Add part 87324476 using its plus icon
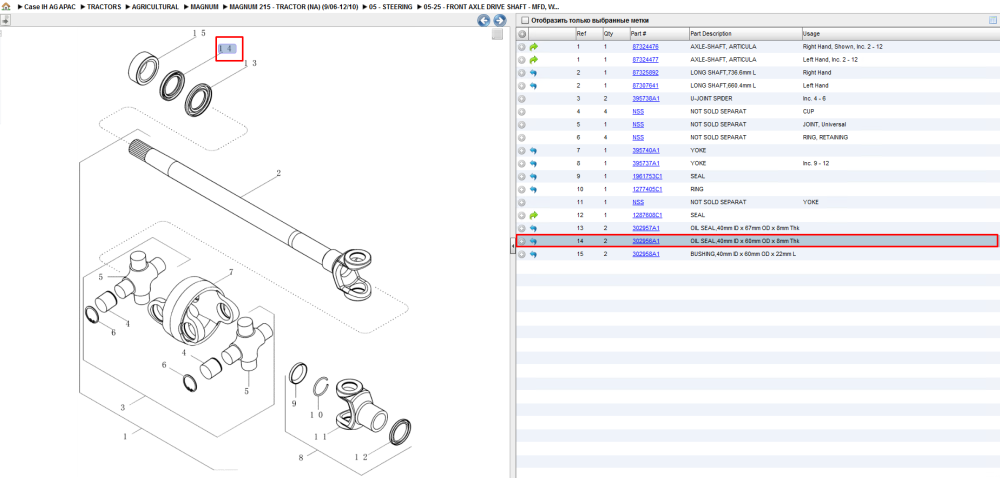Viewport: 1000px width, 478px height. click(x=522, y=47)
